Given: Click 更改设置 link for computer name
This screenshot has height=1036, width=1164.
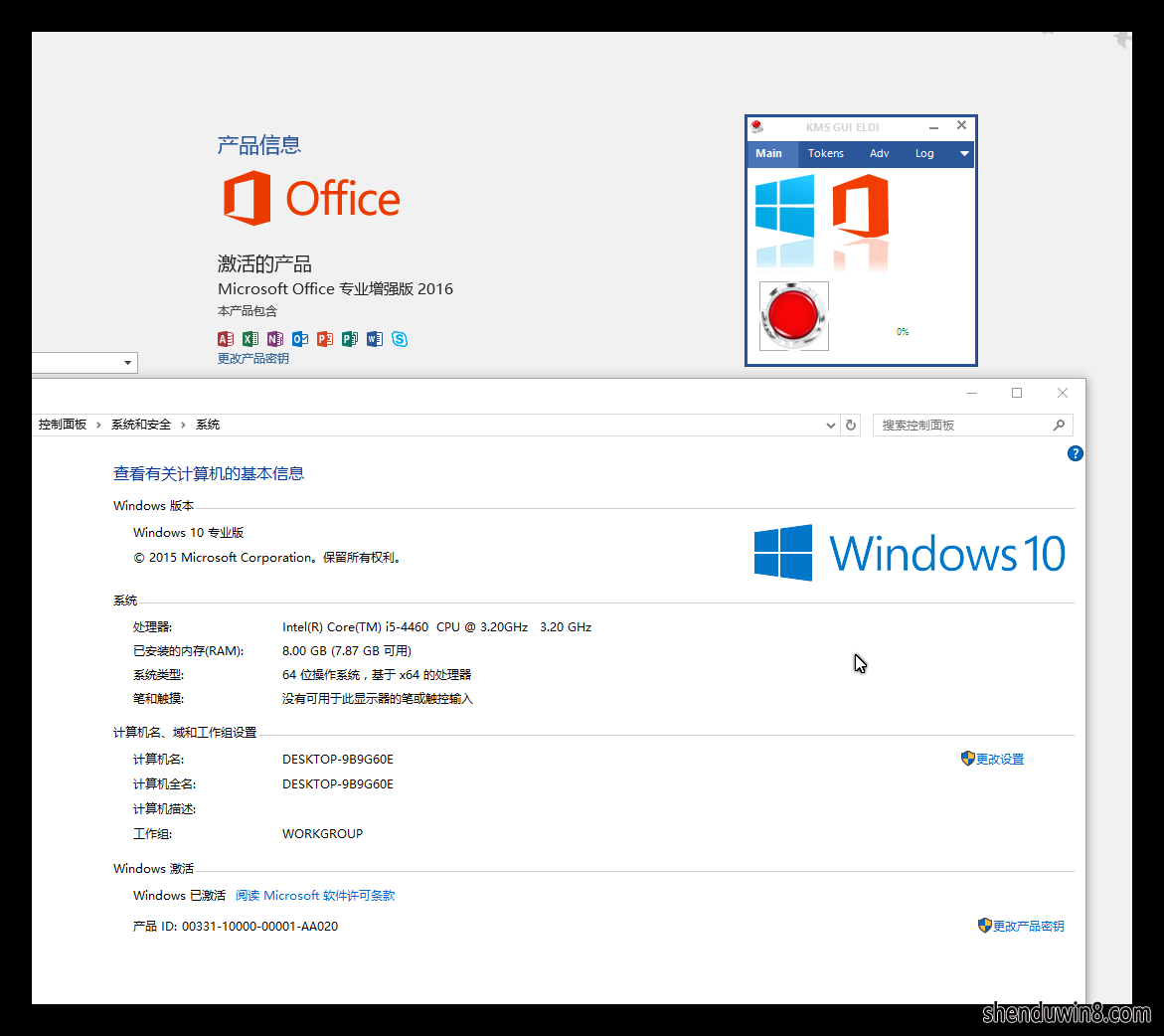Looking at the screenshot, I should click(999, 759).
